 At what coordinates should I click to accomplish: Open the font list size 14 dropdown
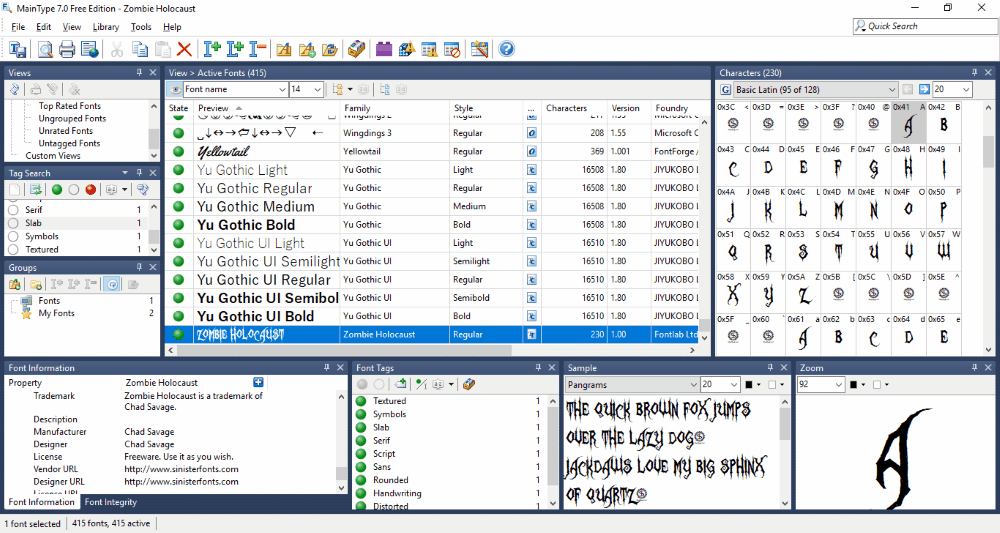point(317,89)
